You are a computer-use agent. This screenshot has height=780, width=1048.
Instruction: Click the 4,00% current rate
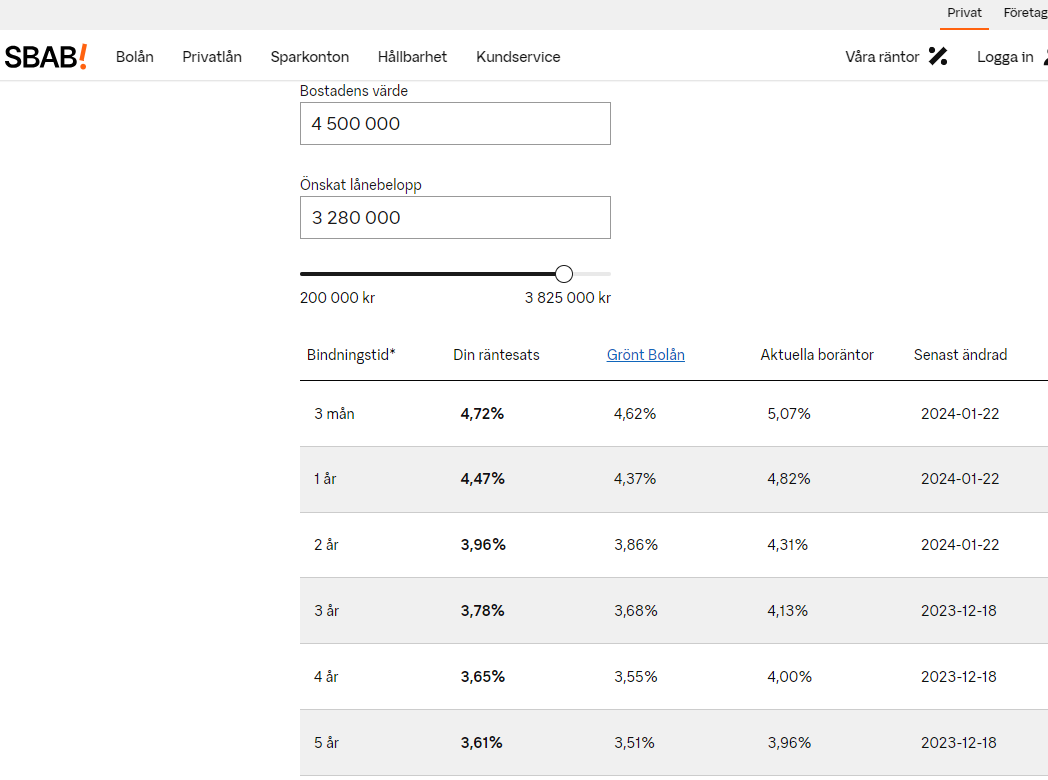pos(789,676)
